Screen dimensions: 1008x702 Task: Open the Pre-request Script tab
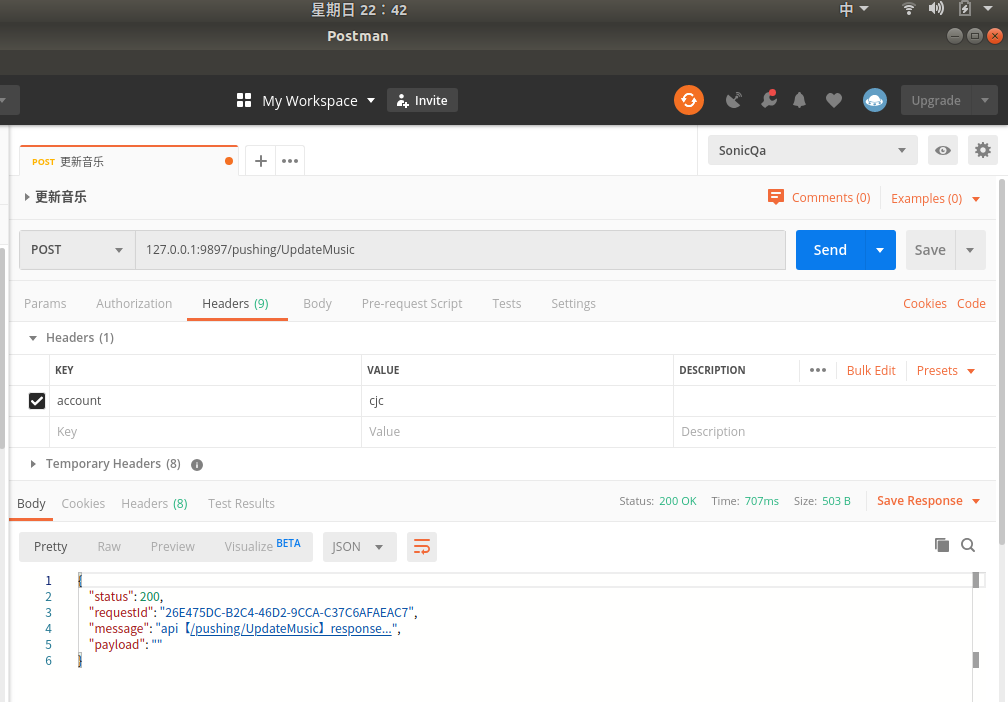click(411, 303)
